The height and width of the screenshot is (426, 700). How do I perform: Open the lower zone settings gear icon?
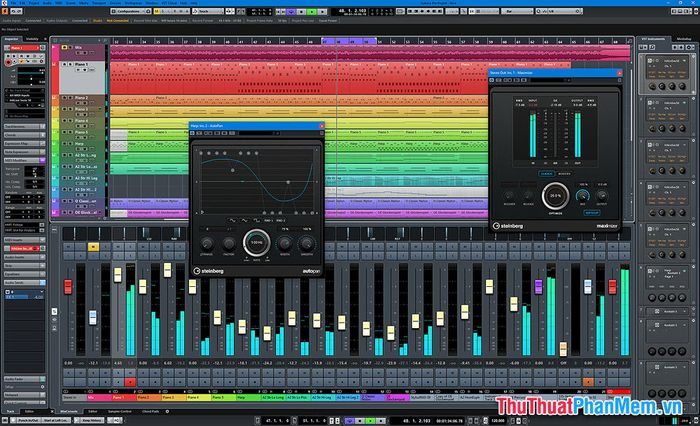click(167, 411)
